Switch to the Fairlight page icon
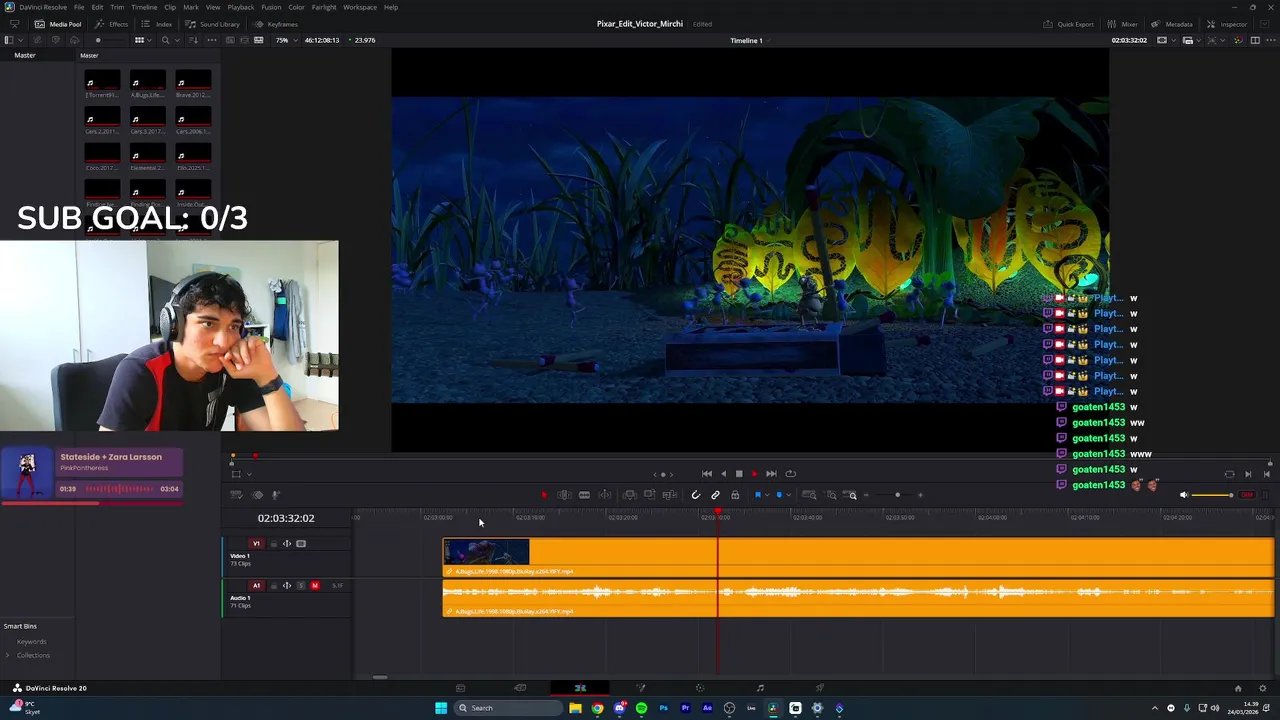This screenshot has width=1280, height=720. (x=760, y=688)
